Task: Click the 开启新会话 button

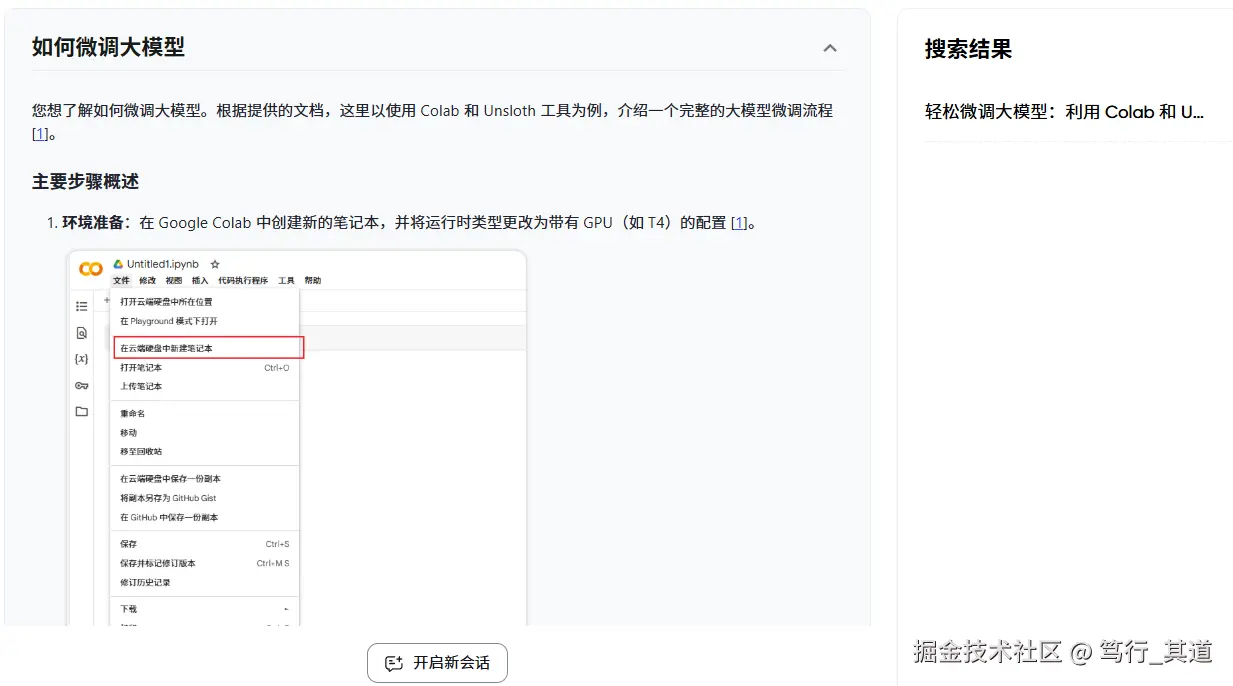Action: (437, 662)
